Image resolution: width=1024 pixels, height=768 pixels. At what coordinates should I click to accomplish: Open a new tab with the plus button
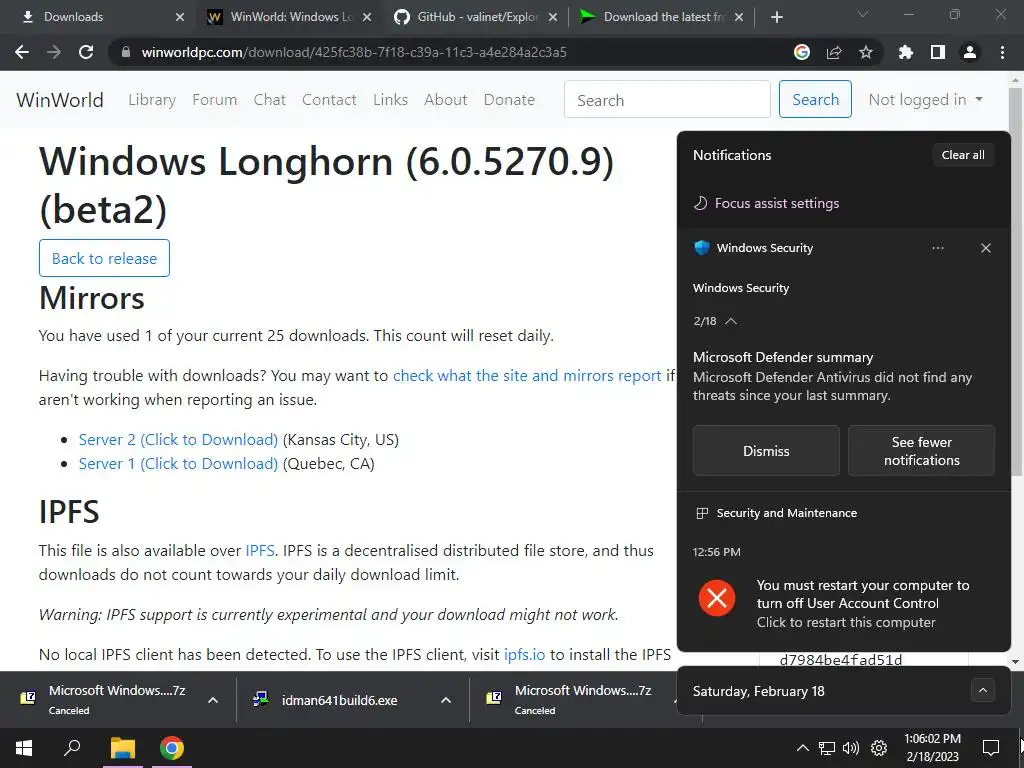(776, 17)
